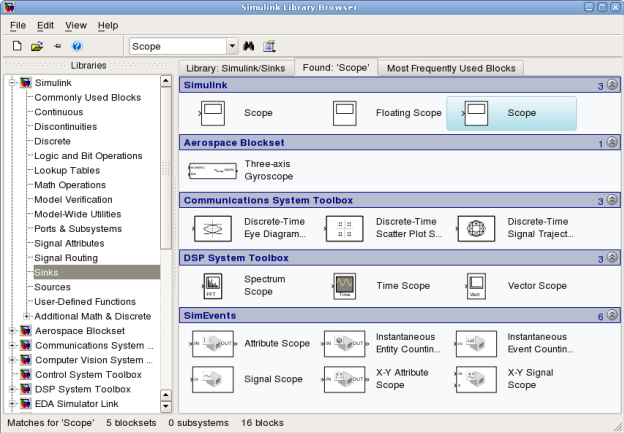The height and width of the screenshot is (433, 624).
Task: Expand Additional Math & Discrete node
Action: tap(27, 316)
